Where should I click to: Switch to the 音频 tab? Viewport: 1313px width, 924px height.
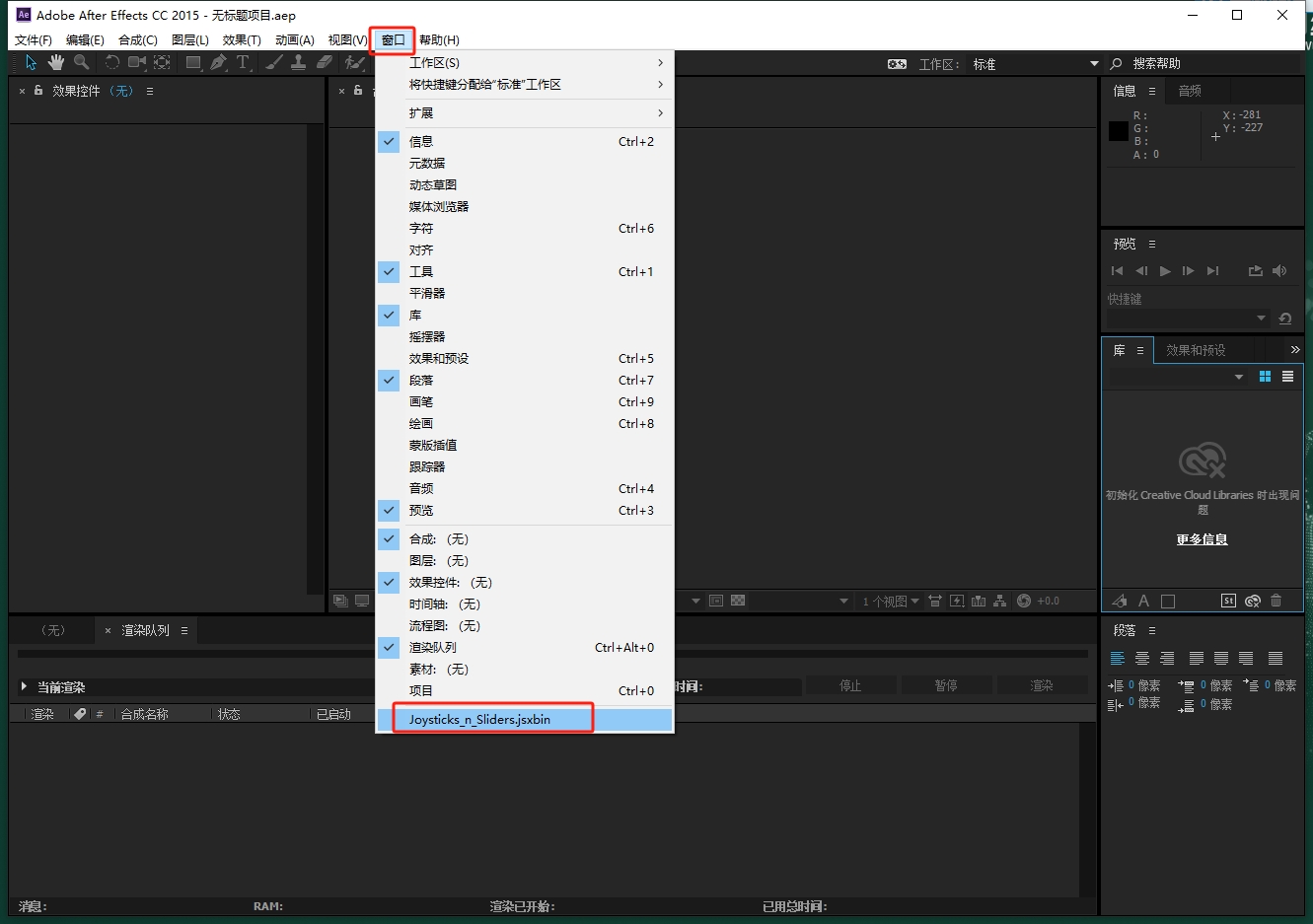(1190, 91)
